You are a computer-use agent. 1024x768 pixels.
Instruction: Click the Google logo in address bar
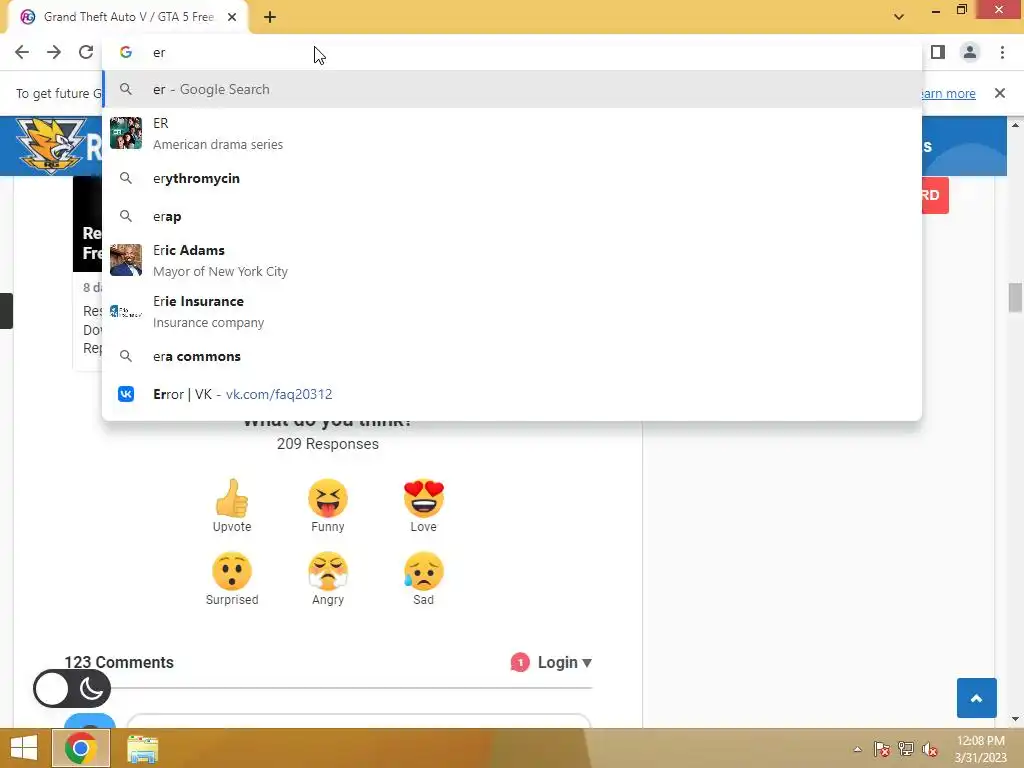[126, 52]
